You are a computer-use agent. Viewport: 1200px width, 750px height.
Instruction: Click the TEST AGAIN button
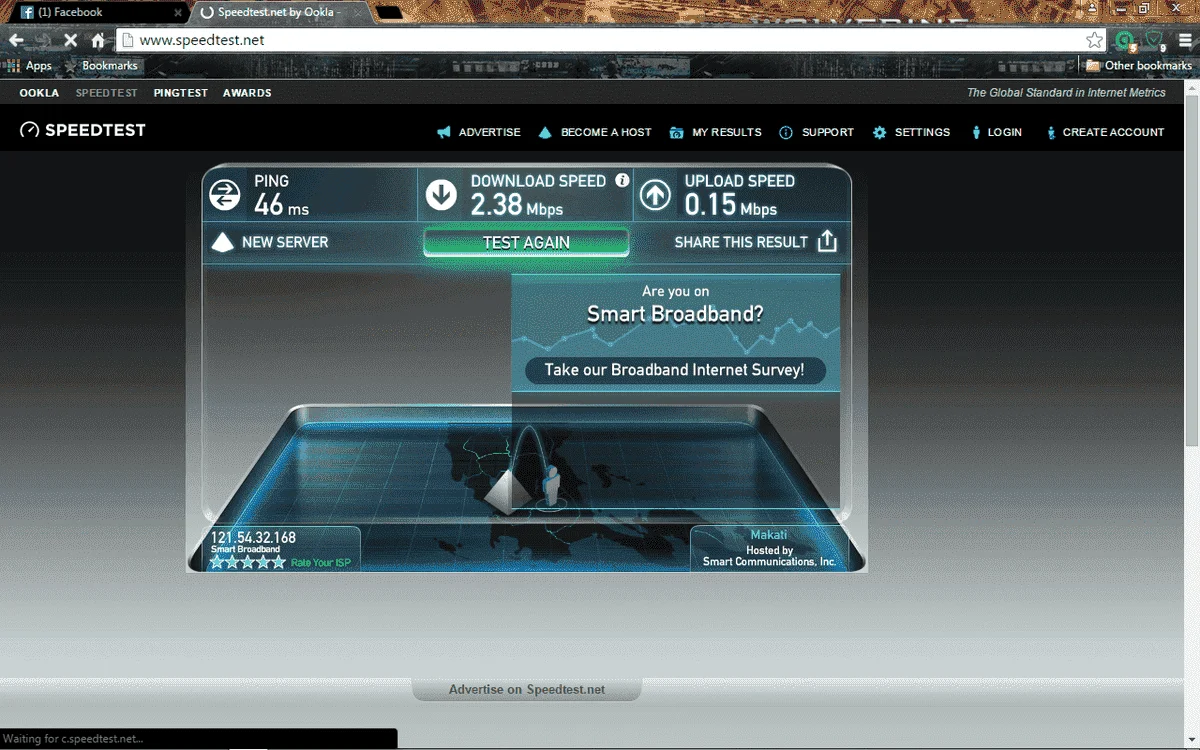tap(526, 242)
